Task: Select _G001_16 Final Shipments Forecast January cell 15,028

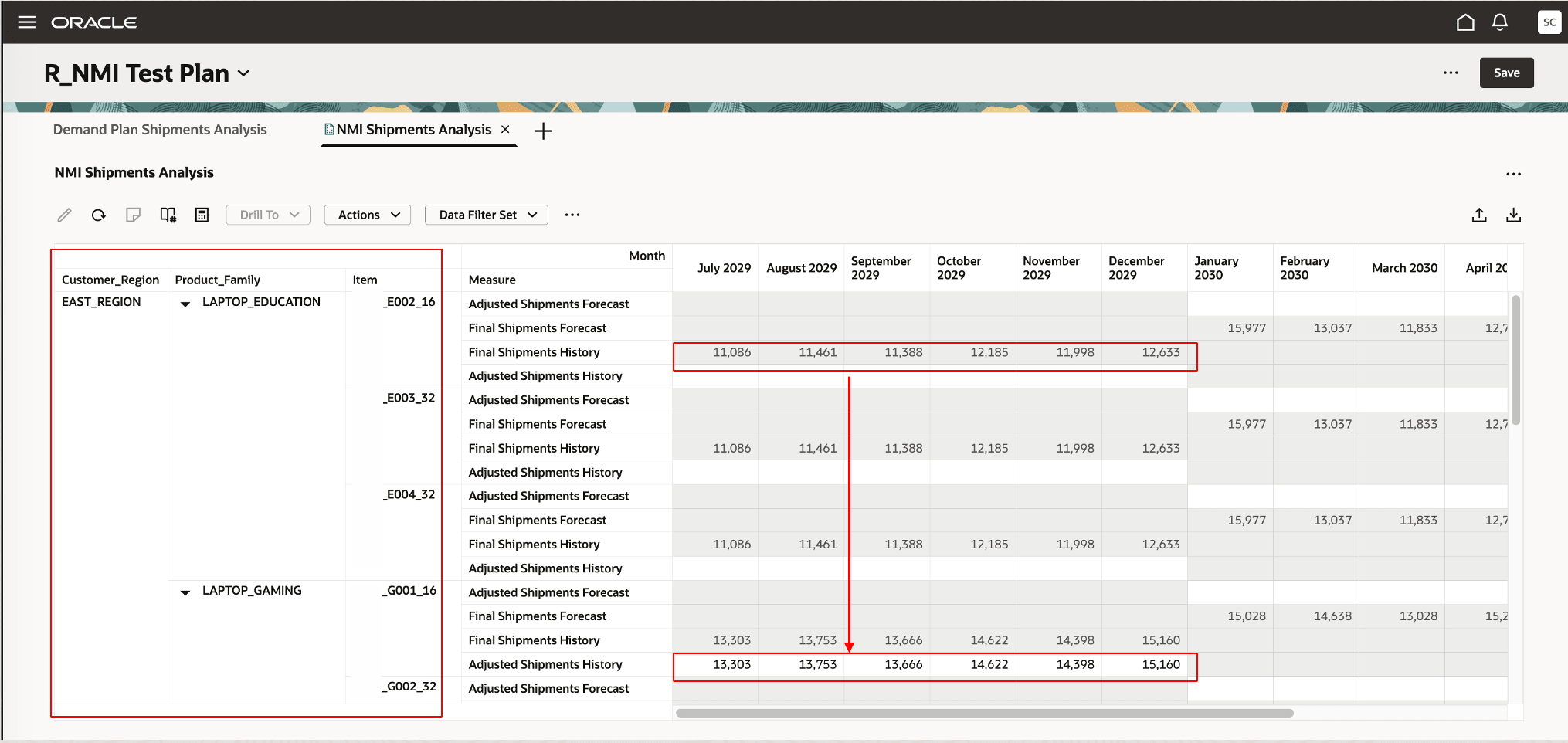Action: tap(1230, 616)
